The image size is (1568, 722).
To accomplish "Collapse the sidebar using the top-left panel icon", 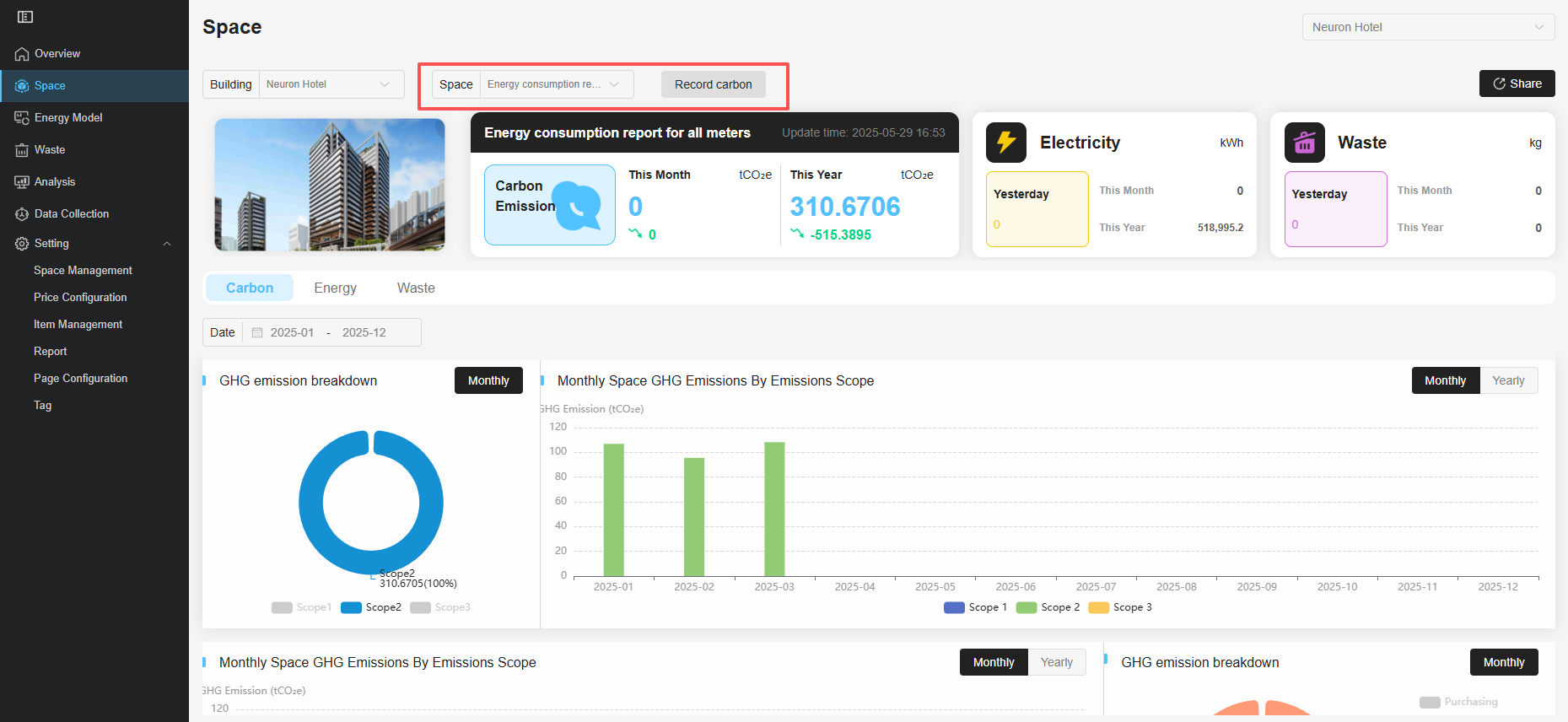I will 25,17.
